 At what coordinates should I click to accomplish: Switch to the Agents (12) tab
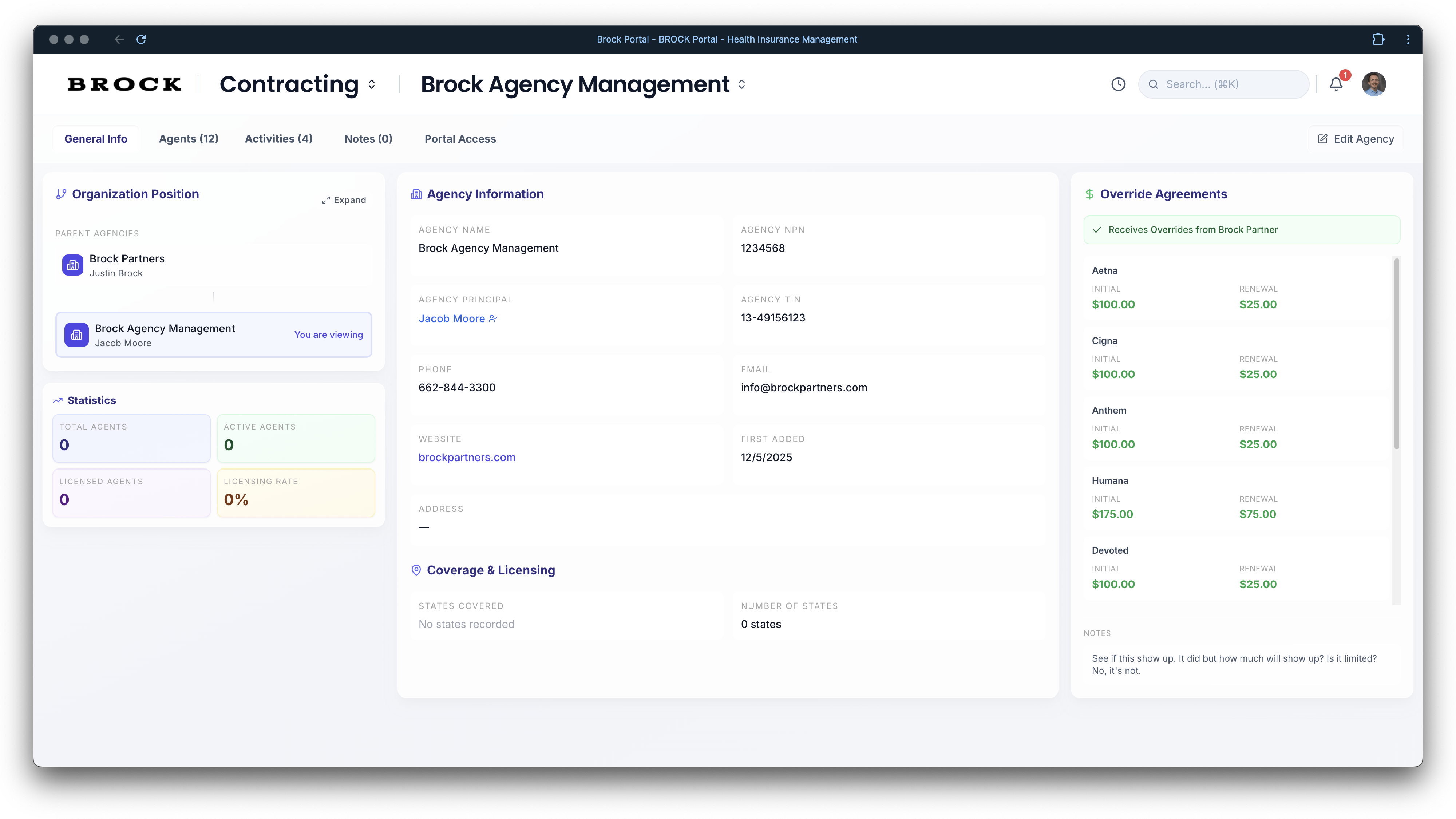188,138
